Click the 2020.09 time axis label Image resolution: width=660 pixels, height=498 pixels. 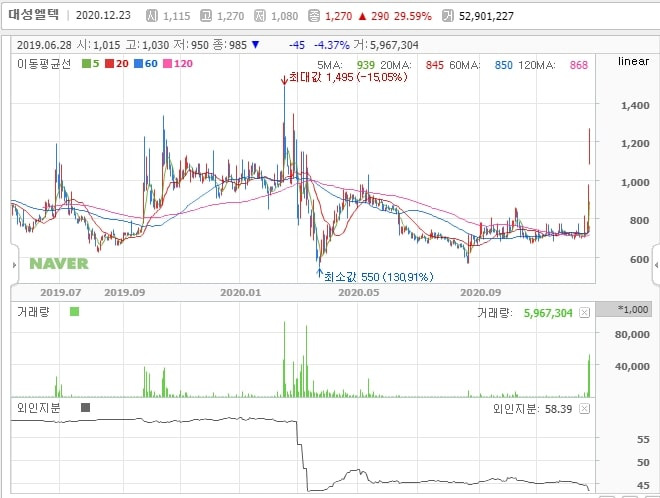[x=481, y=292]
